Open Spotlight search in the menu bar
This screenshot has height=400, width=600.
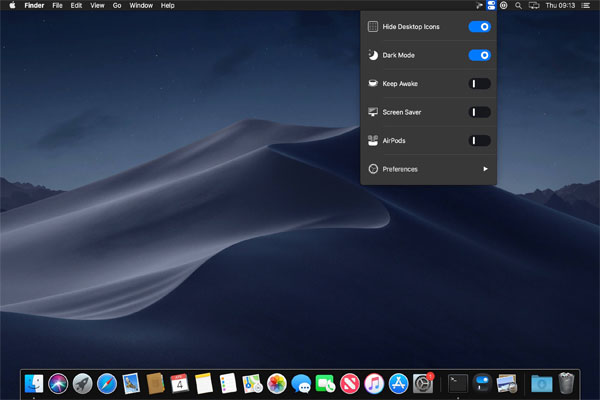(x=517, y=5)
